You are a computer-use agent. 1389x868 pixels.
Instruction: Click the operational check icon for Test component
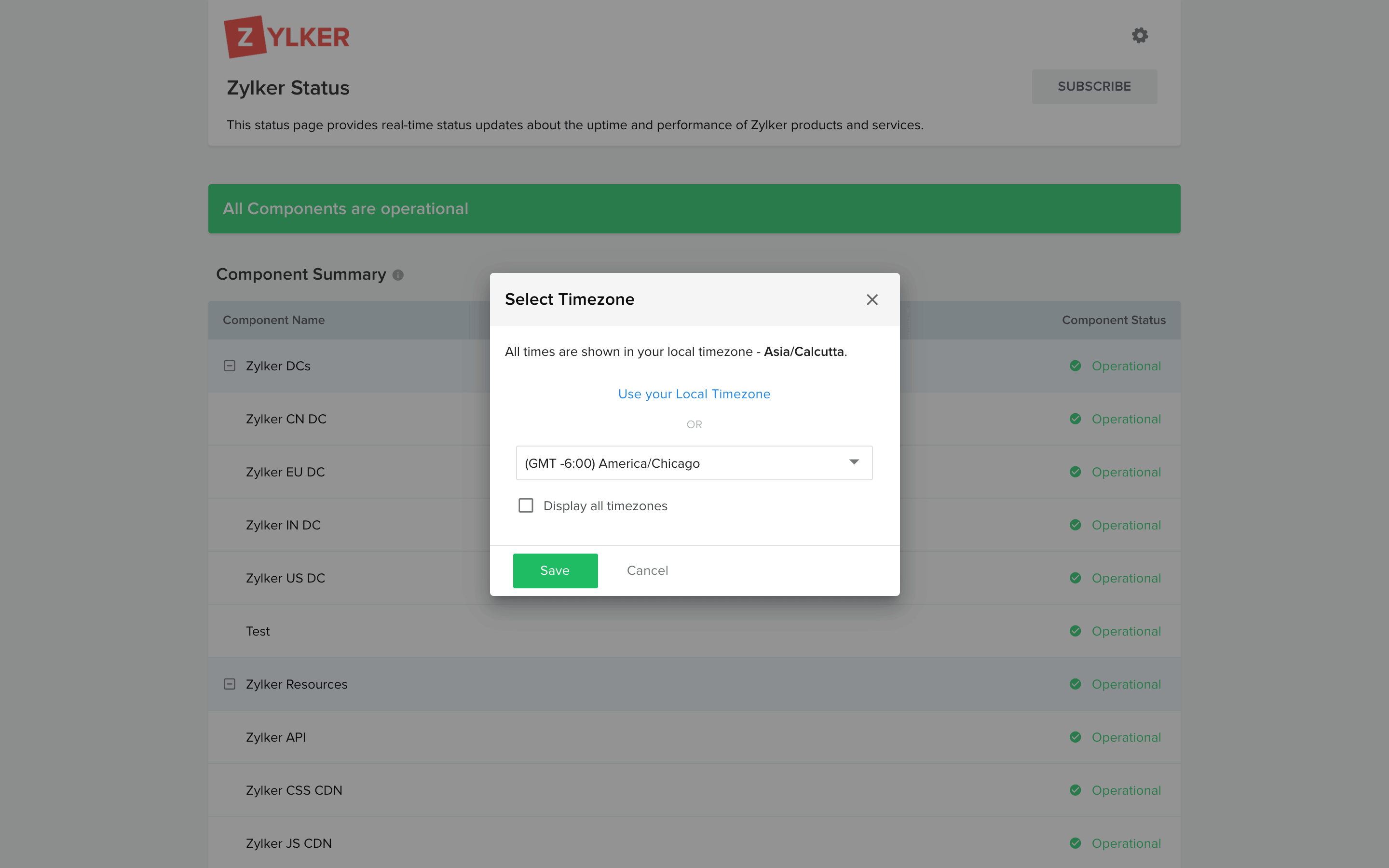click(x=1076, y=631)
